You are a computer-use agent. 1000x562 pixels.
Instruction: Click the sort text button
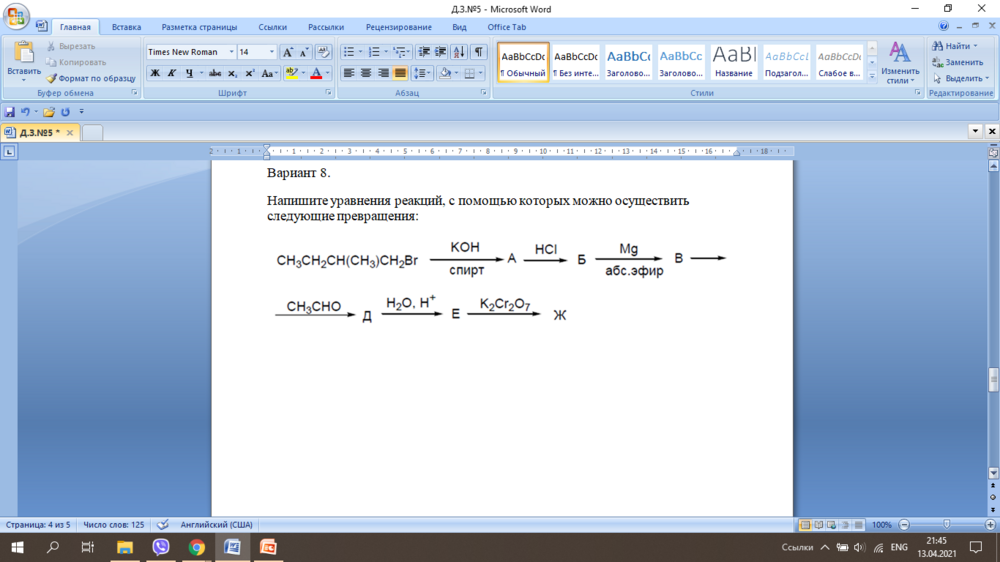point(459,52)
